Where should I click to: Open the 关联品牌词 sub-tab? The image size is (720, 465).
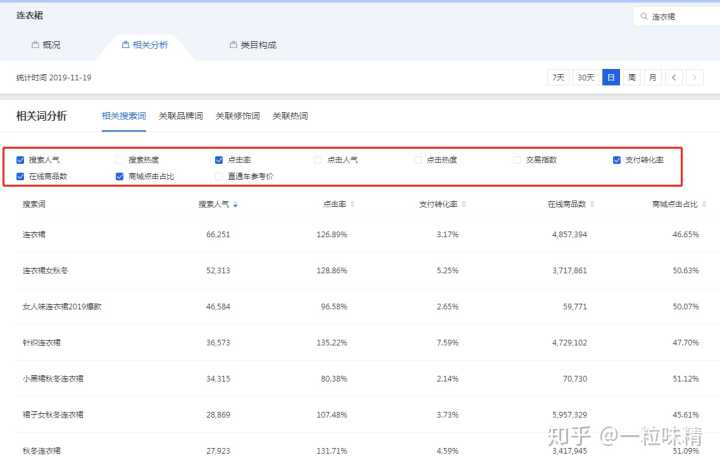(x=181, y=116)
